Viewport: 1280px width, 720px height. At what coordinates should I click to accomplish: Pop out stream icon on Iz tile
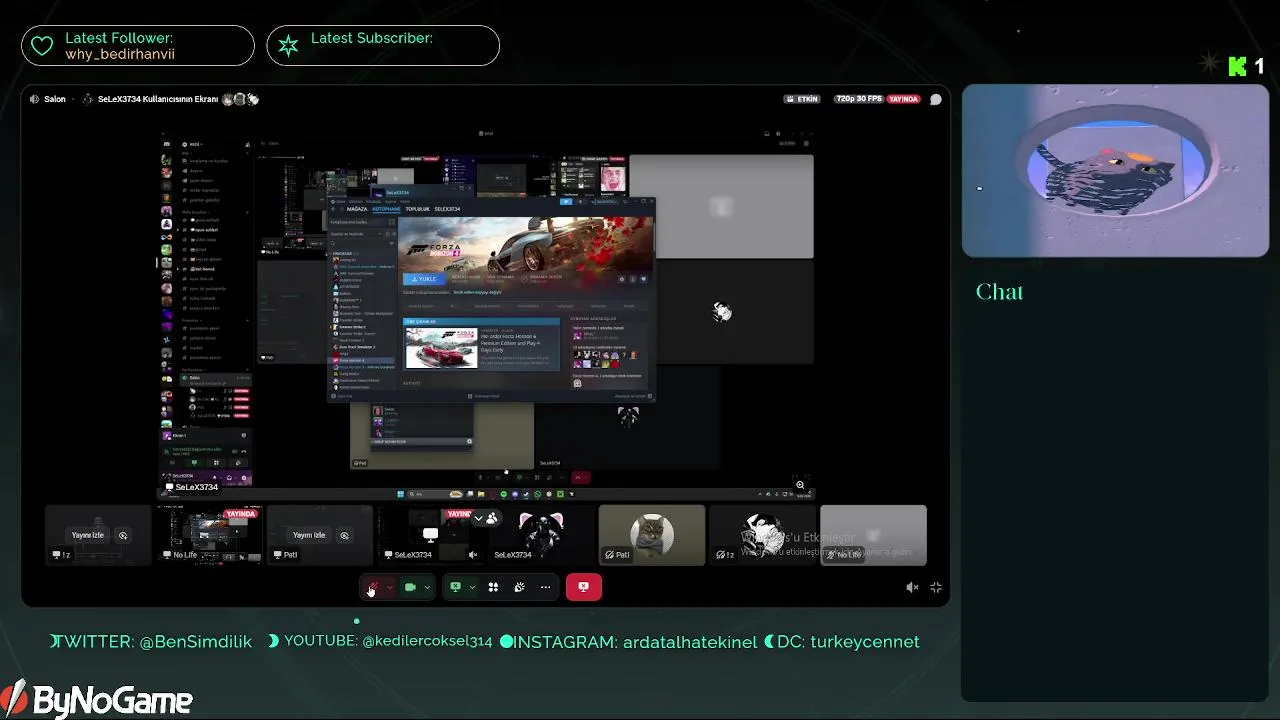[123, 535]
